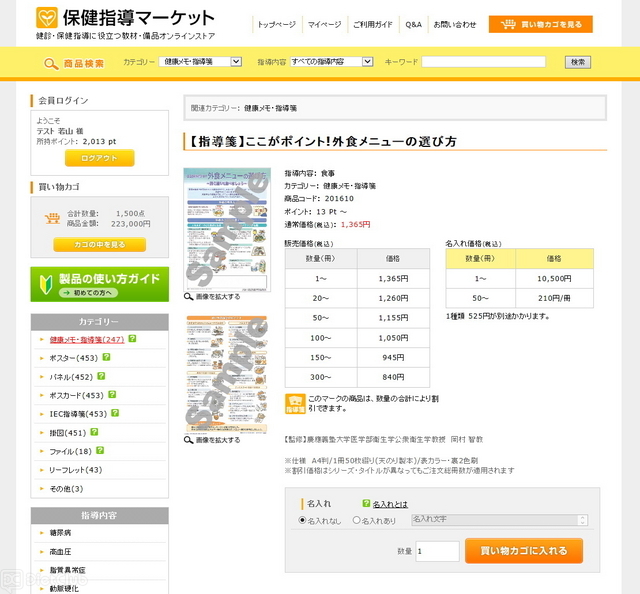Image resolution: width=640 pixels, height=594 pixels.
Task: Click the green question icon beside 名入れとは
Action: (x=366, y=504)
